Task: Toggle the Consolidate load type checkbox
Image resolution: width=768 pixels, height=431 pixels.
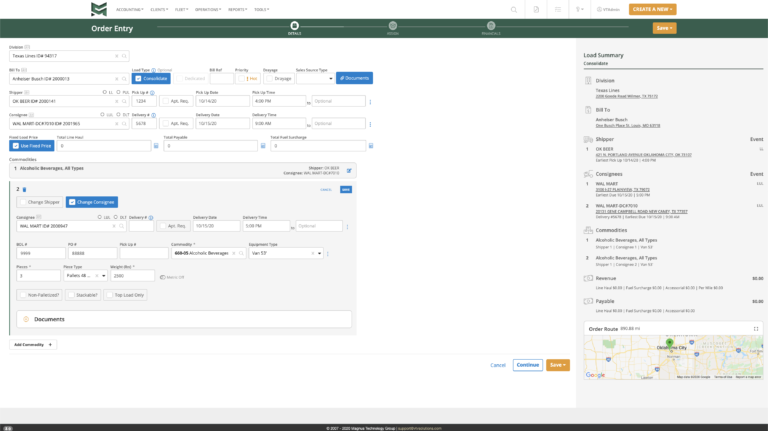Action: pyautogui.click(x=138, y=78)
